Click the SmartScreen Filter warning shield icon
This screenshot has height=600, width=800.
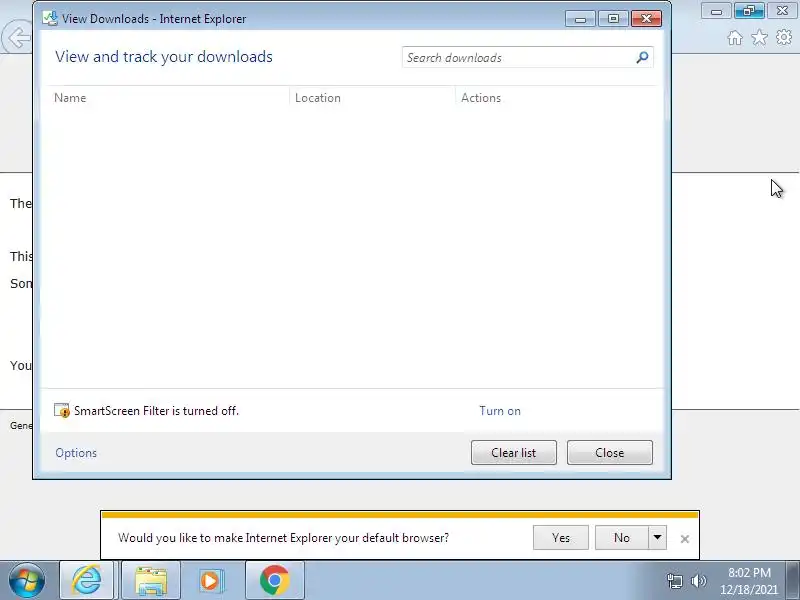click(x=62, y=410)
